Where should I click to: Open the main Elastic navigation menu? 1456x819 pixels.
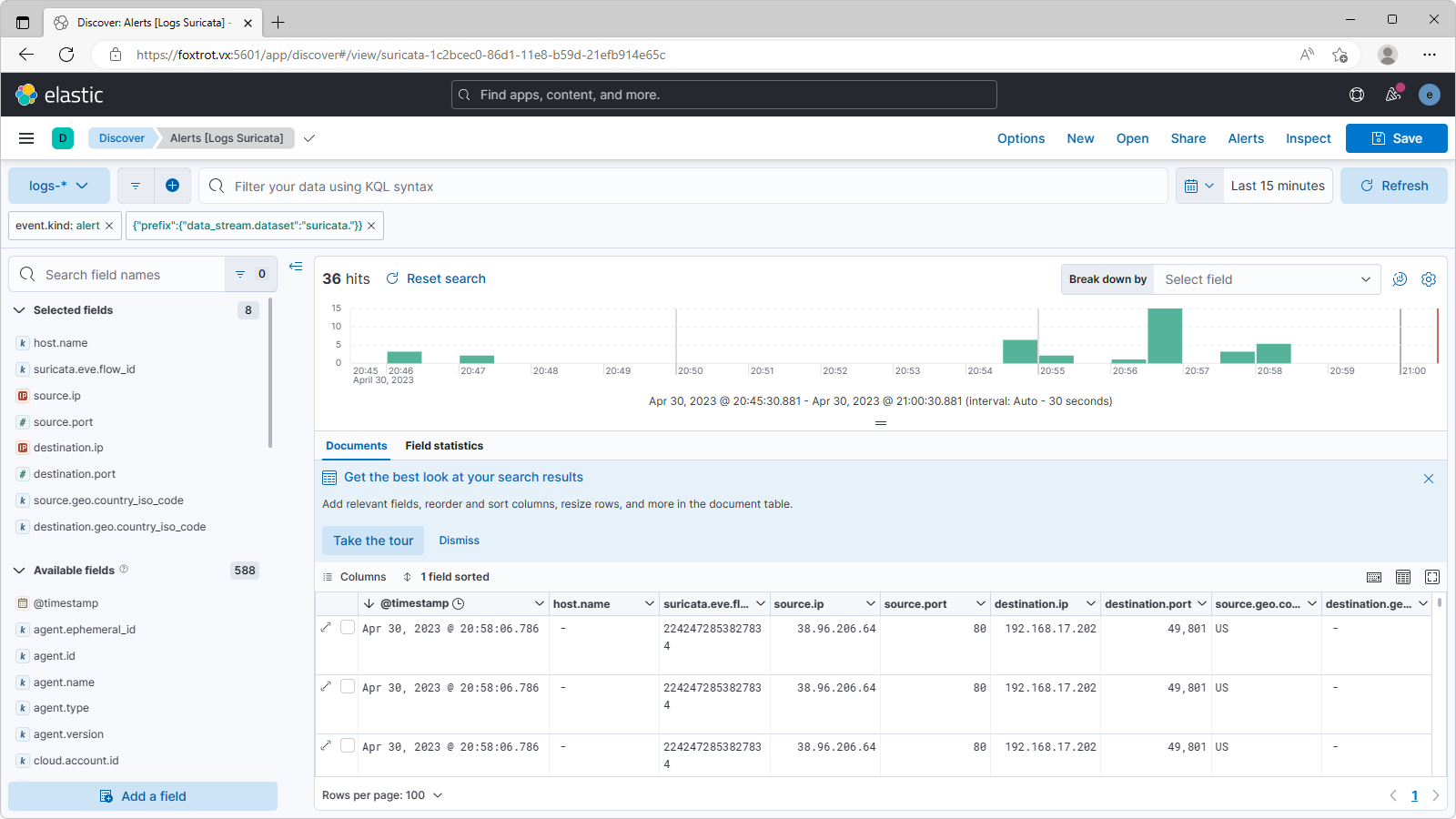pyautogui.click(x=26, y=137)
